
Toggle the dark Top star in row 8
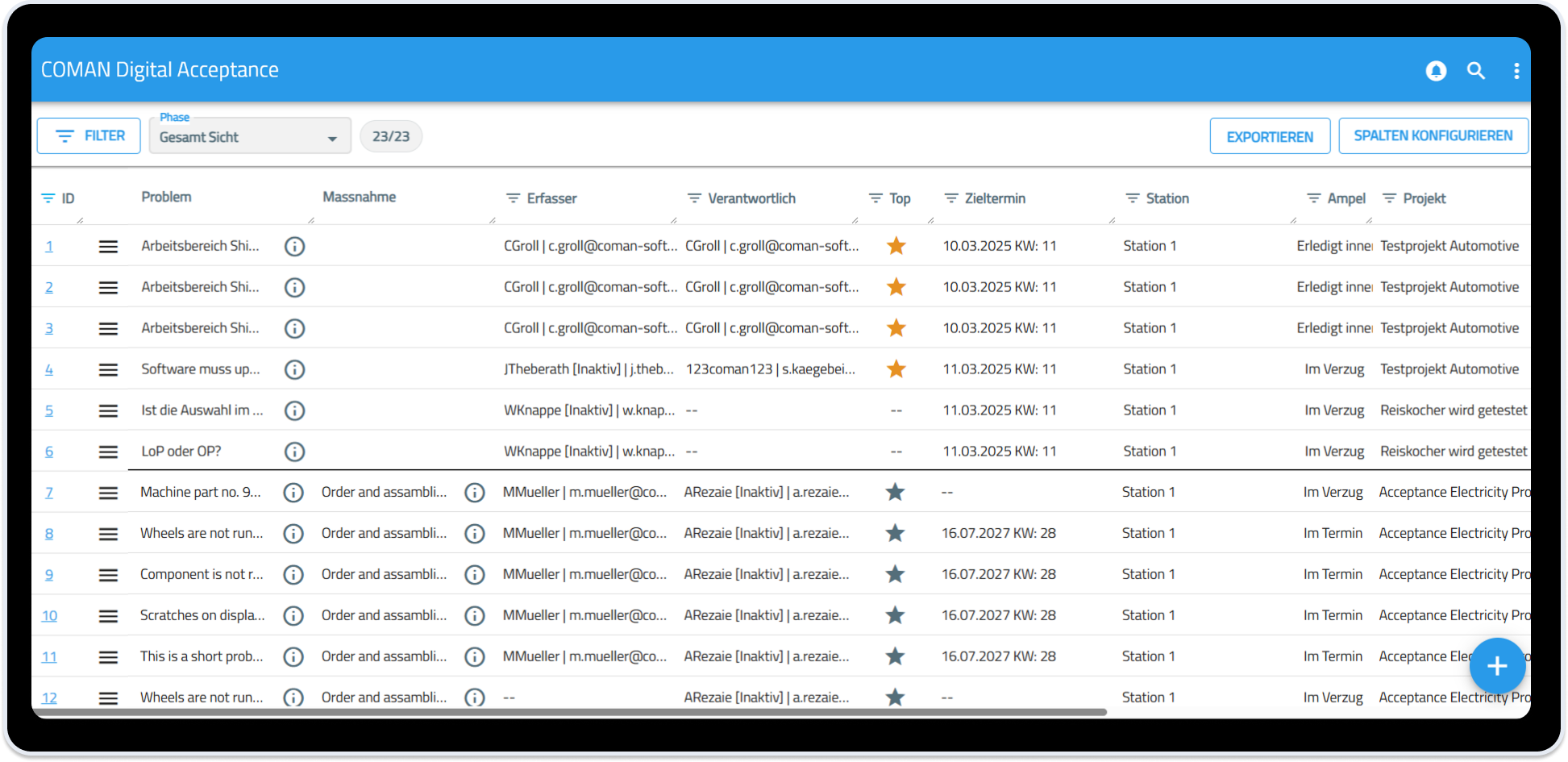[x=895, y=534]
